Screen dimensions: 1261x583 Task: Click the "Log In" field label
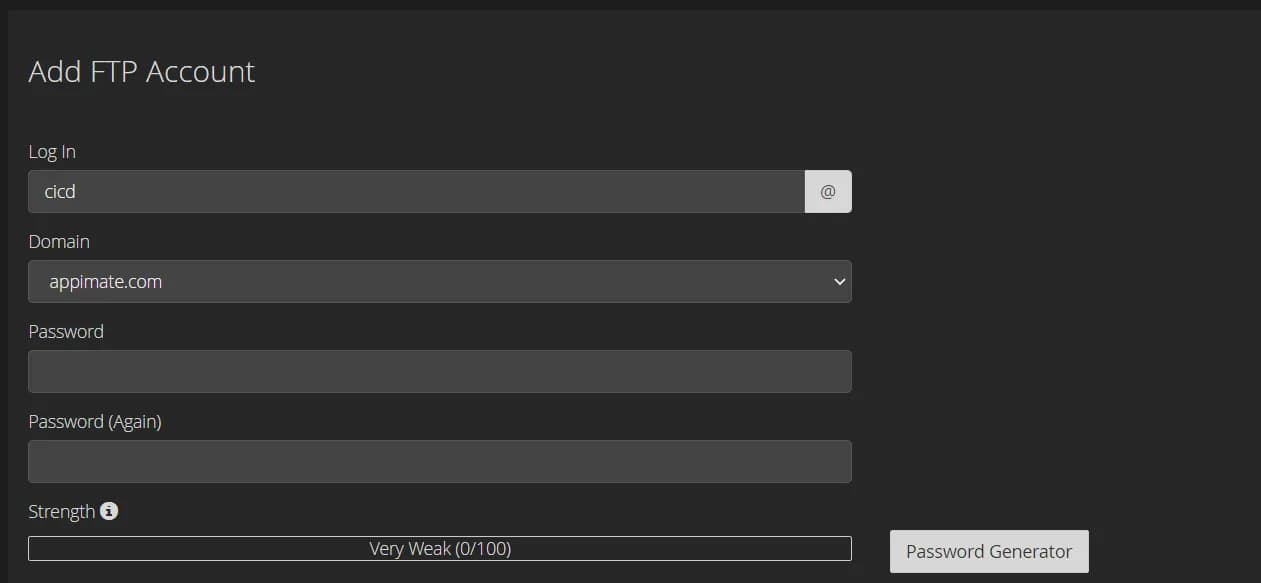tap(52, 152)
